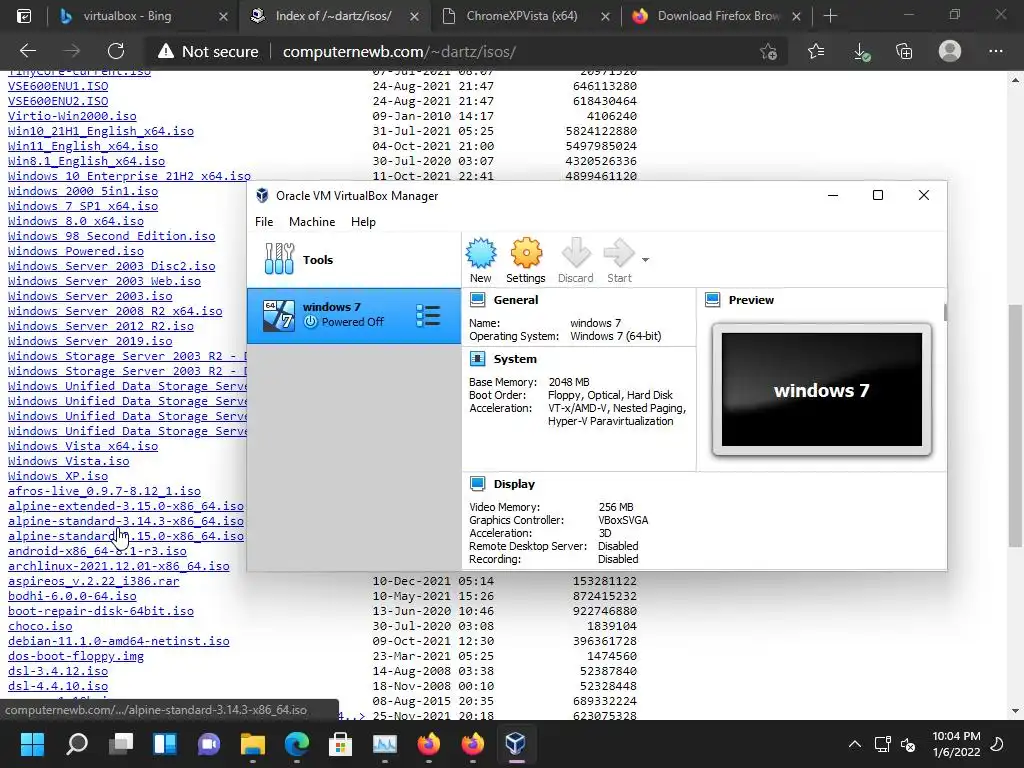The width and height of the screenshot is (1024, 768).
Task: Open the Windows_Vista_x64.iso link
Action: 83,446
